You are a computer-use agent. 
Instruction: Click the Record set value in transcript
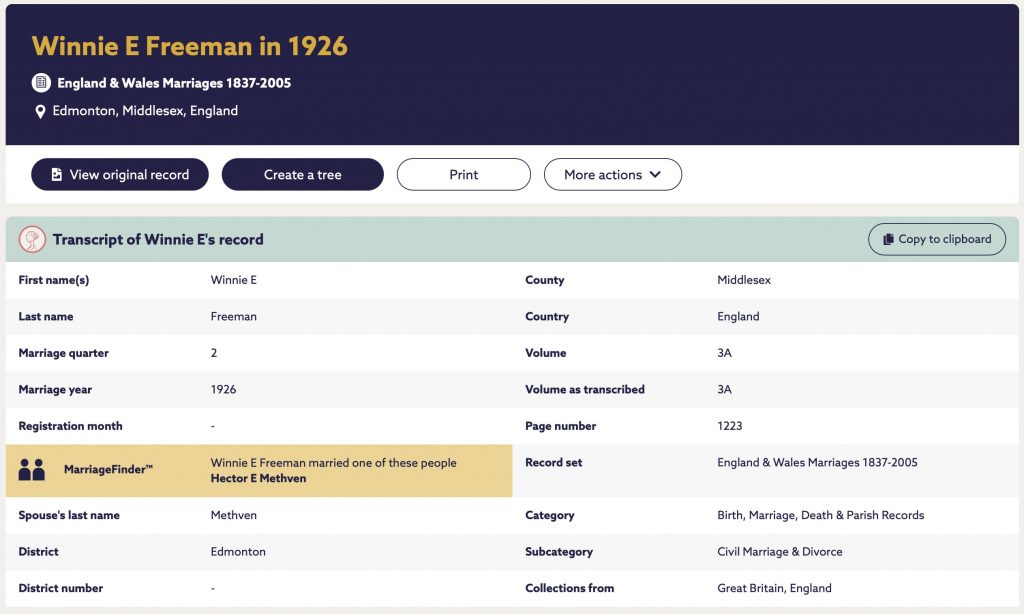point(817,462)
